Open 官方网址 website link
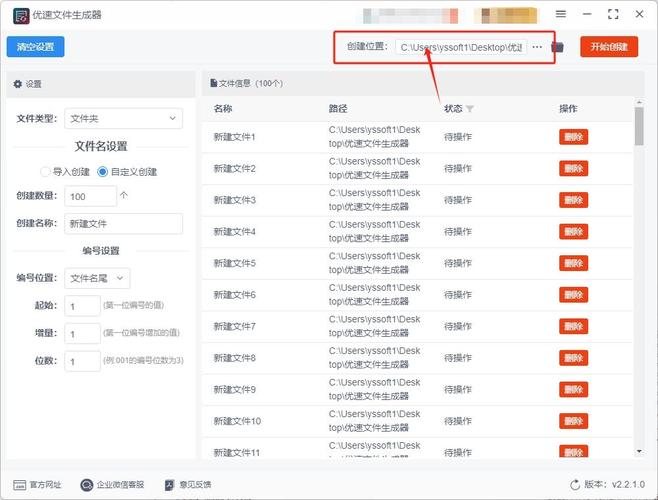 tap(37, 485)
